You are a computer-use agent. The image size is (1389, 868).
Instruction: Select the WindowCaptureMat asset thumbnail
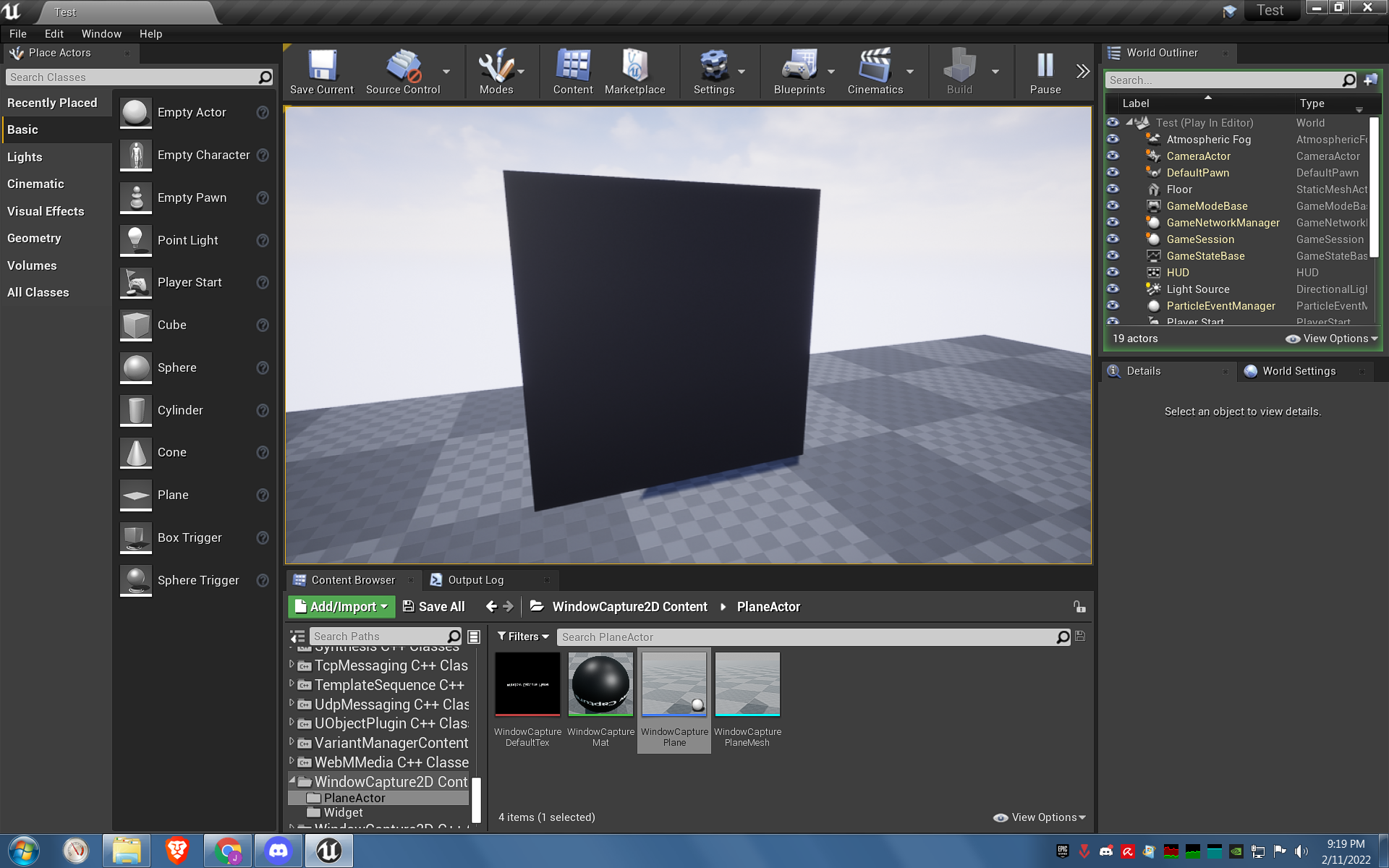pyautogui.click(x=600, y=684)
